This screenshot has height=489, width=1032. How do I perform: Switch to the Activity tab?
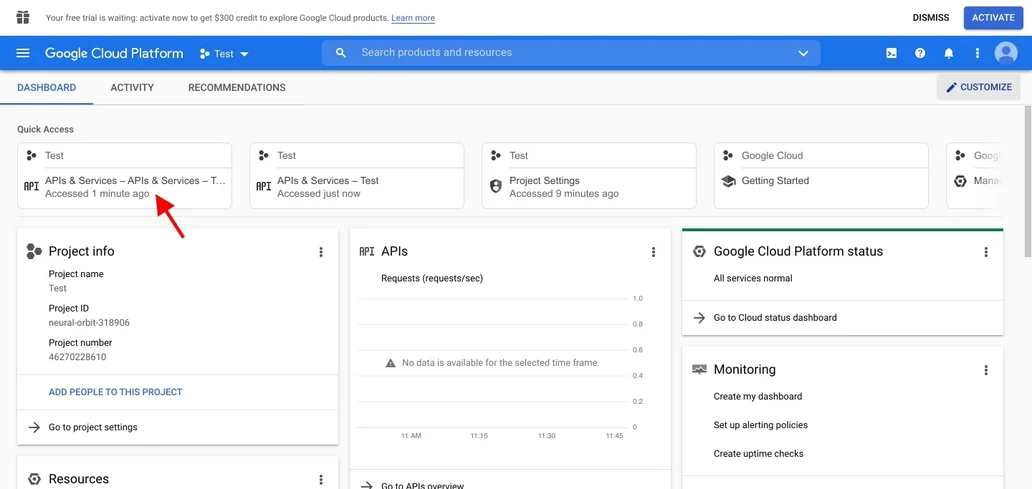pyautogui.click(x=132, y=88)
